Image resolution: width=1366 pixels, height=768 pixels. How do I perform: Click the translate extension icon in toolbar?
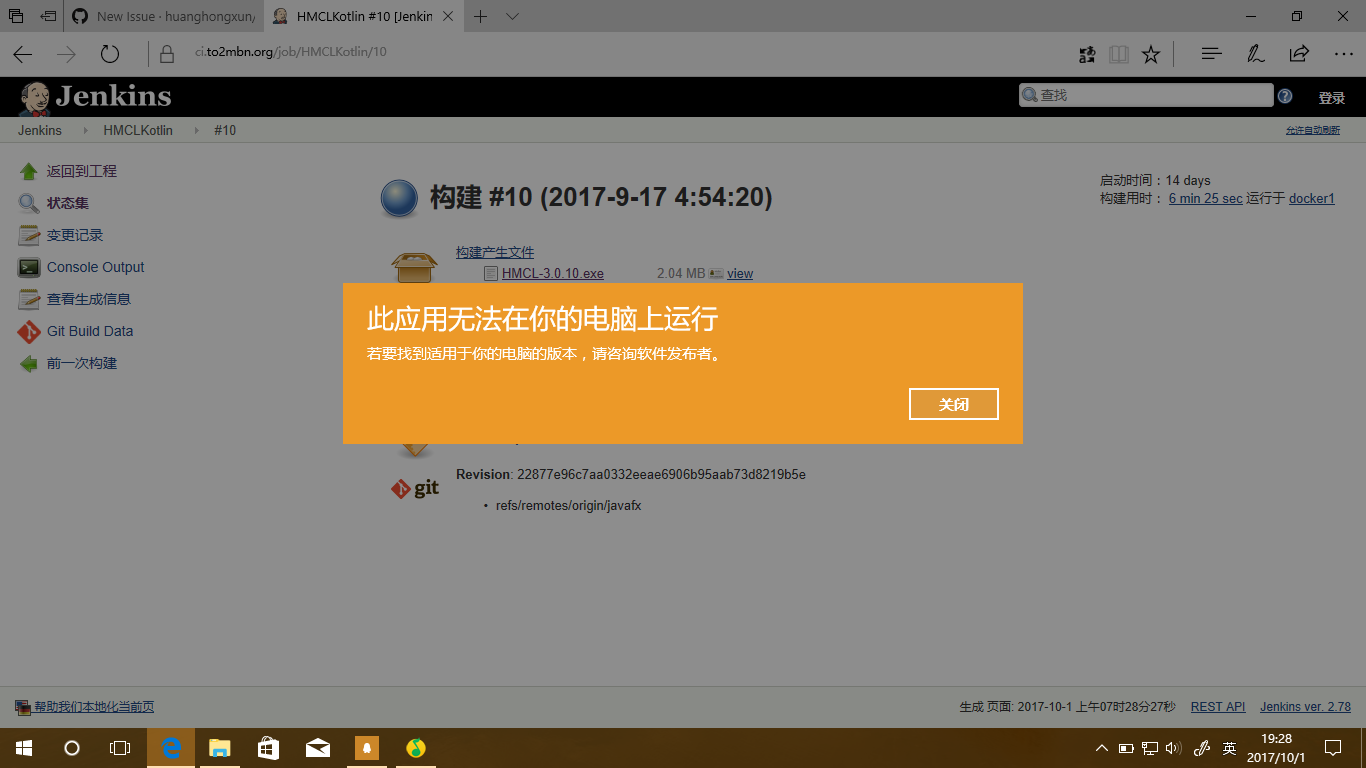[x=1087, y=54]
